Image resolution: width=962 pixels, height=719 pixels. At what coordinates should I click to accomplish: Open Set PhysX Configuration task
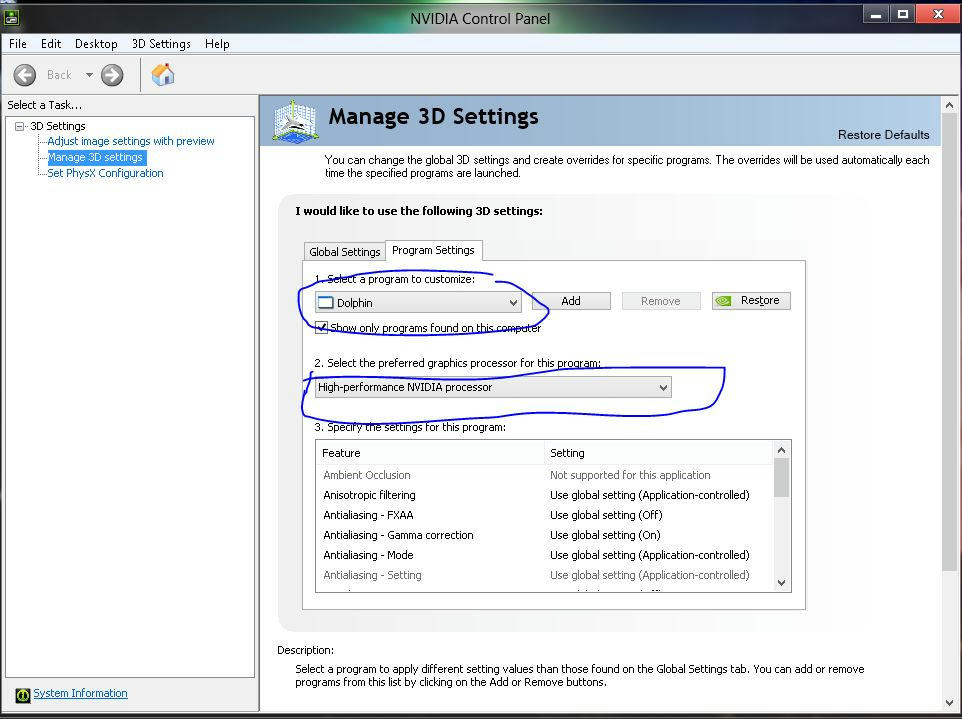[106, 173]
